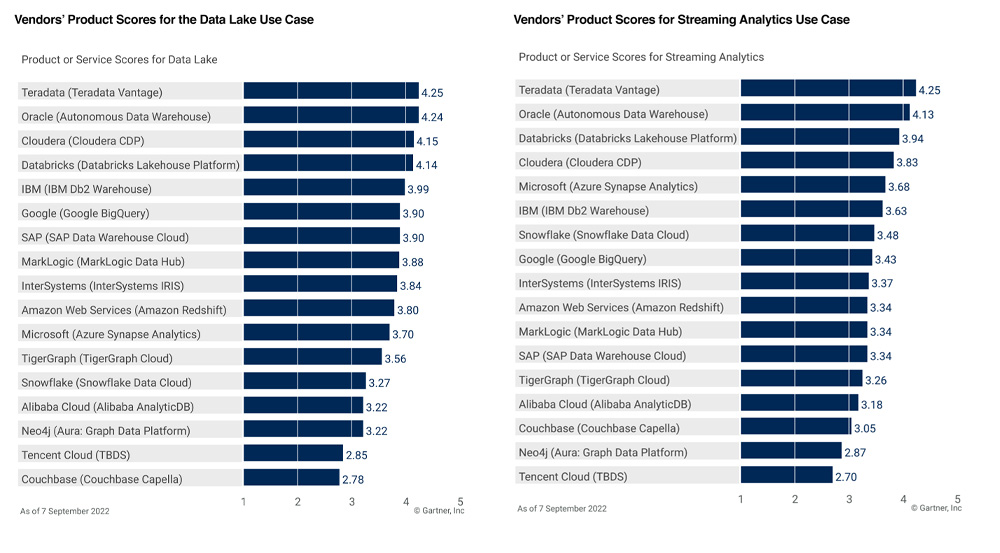Screen dimensions: 1000x553
Task: Select Neo4j label in Data Lake chart
Action: click(105, 431)
